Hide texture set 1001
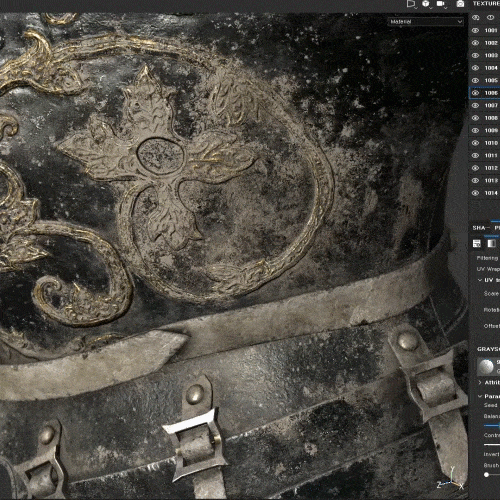Image resolution: width=500 pixels, height=500 pixels. coord(476,30)
